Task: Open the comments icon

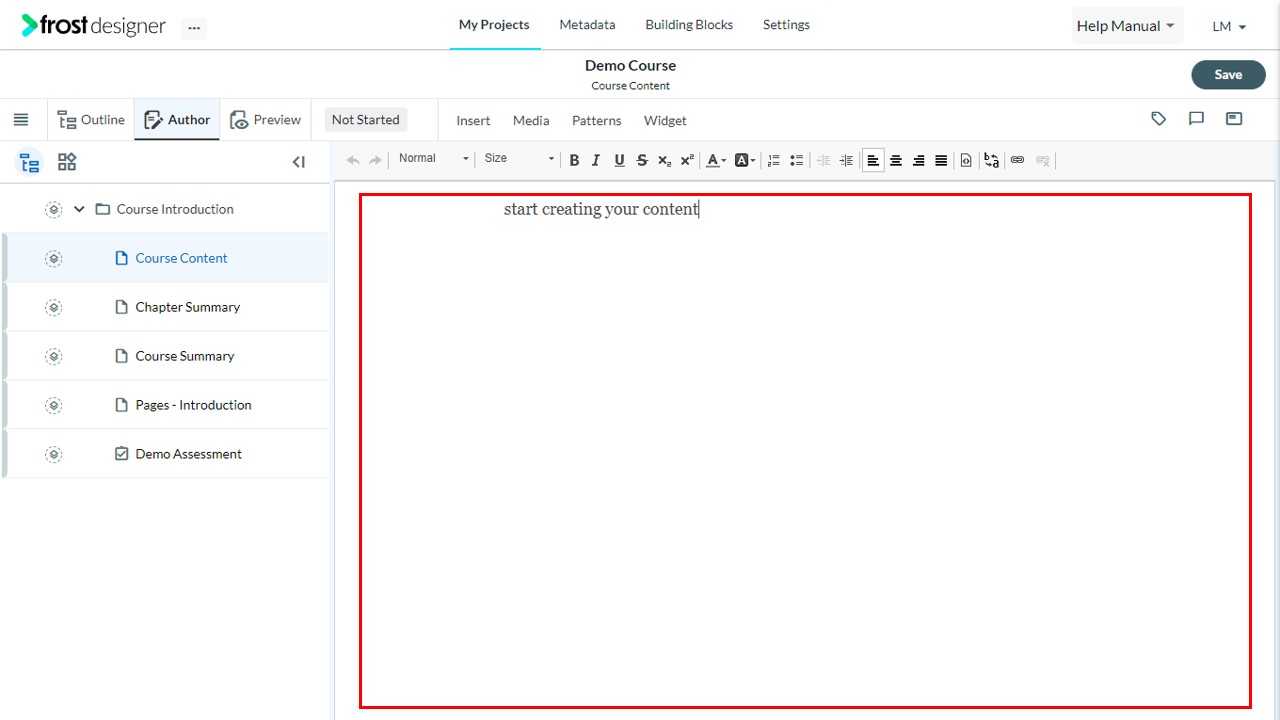Action: [x=1196, y=119]
